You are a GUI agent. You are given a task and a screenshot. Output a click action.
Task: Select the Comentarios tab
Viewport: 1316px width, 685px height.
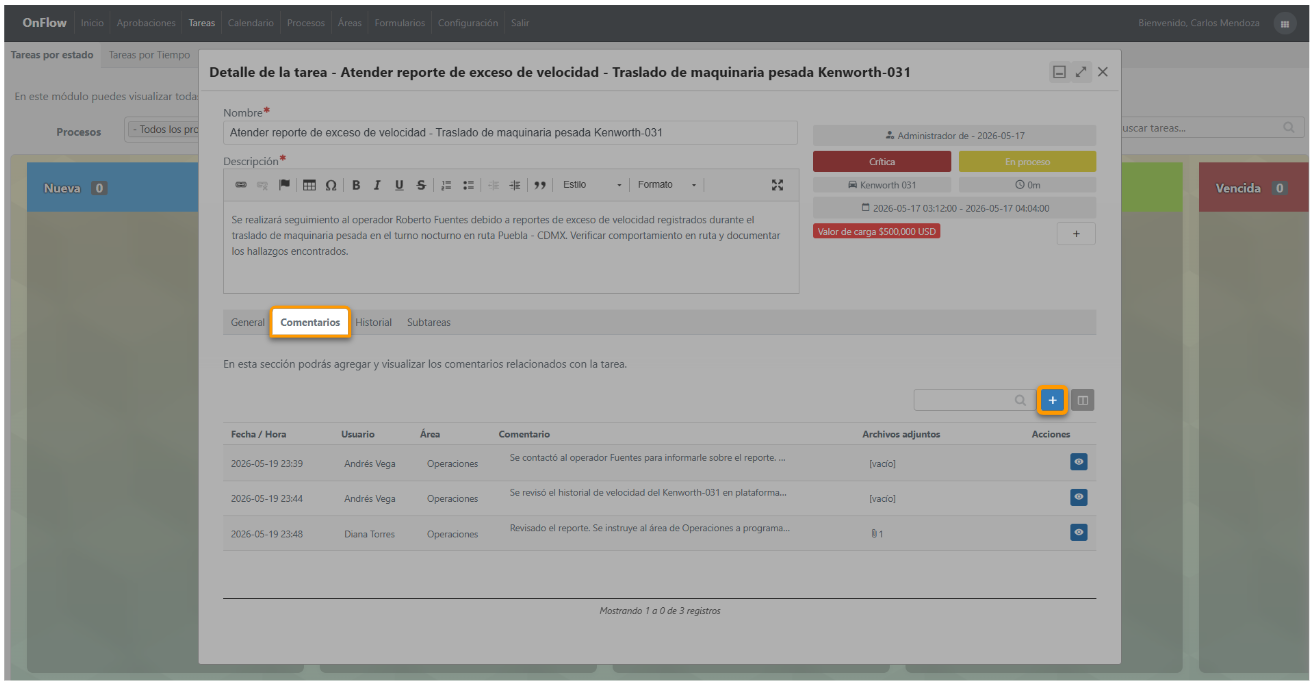coord(310,322)
